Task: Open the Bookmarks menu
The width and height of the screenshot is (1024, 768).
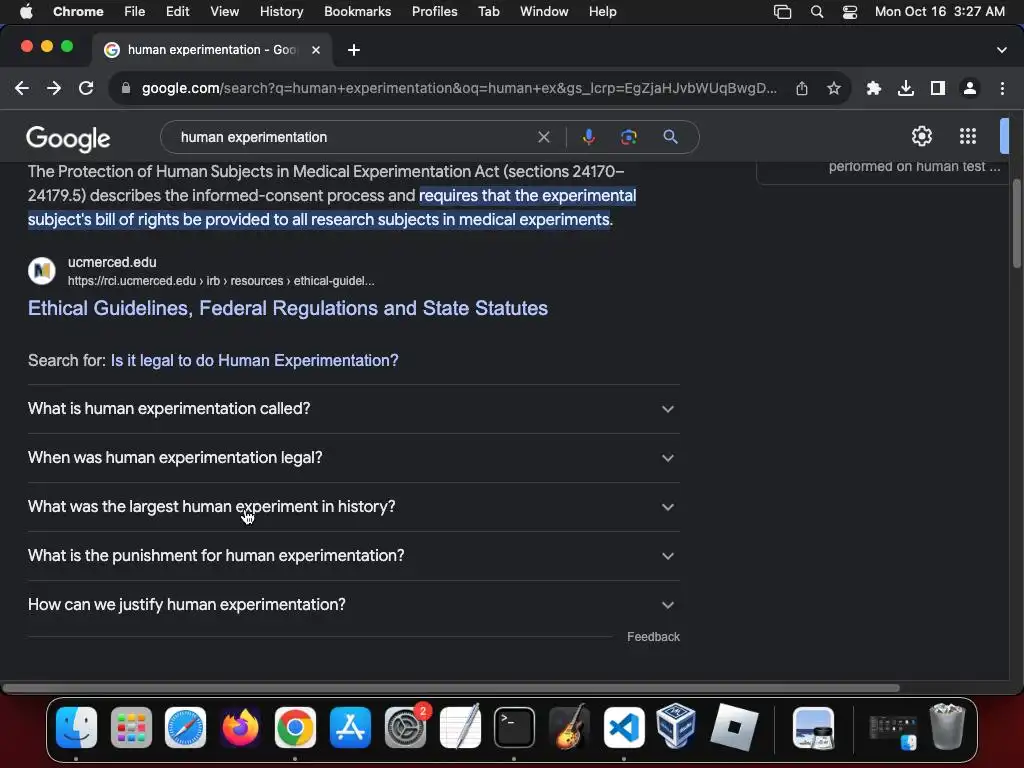Action: tap(357, 12)
